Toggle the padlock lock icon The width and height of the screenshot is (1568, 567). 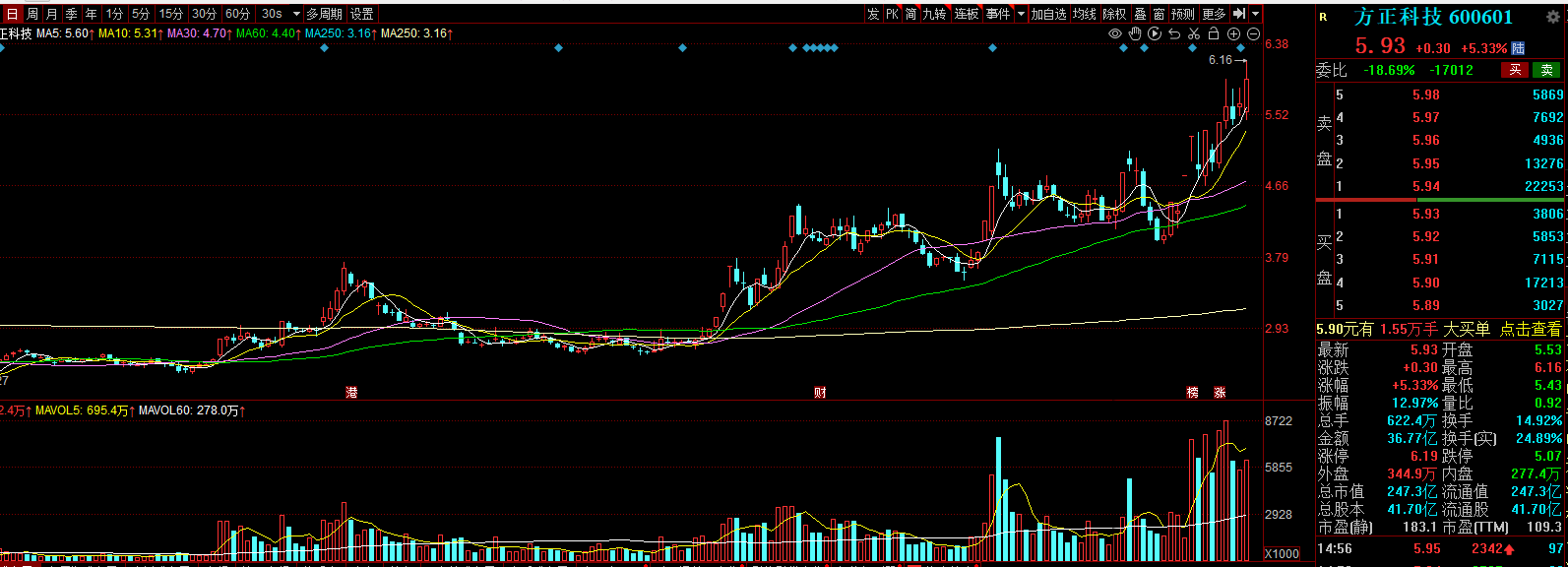pyautogui.click(x=1214, y=33)
